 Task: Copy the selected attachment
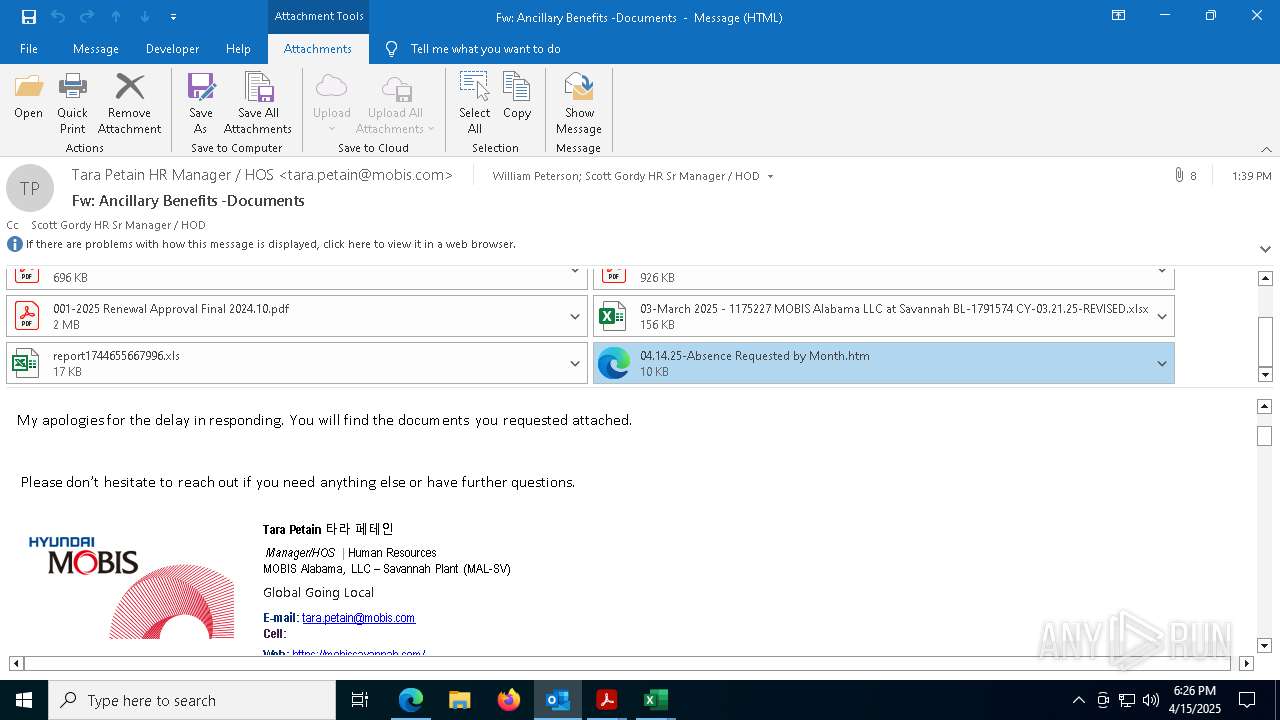[517, 97]
